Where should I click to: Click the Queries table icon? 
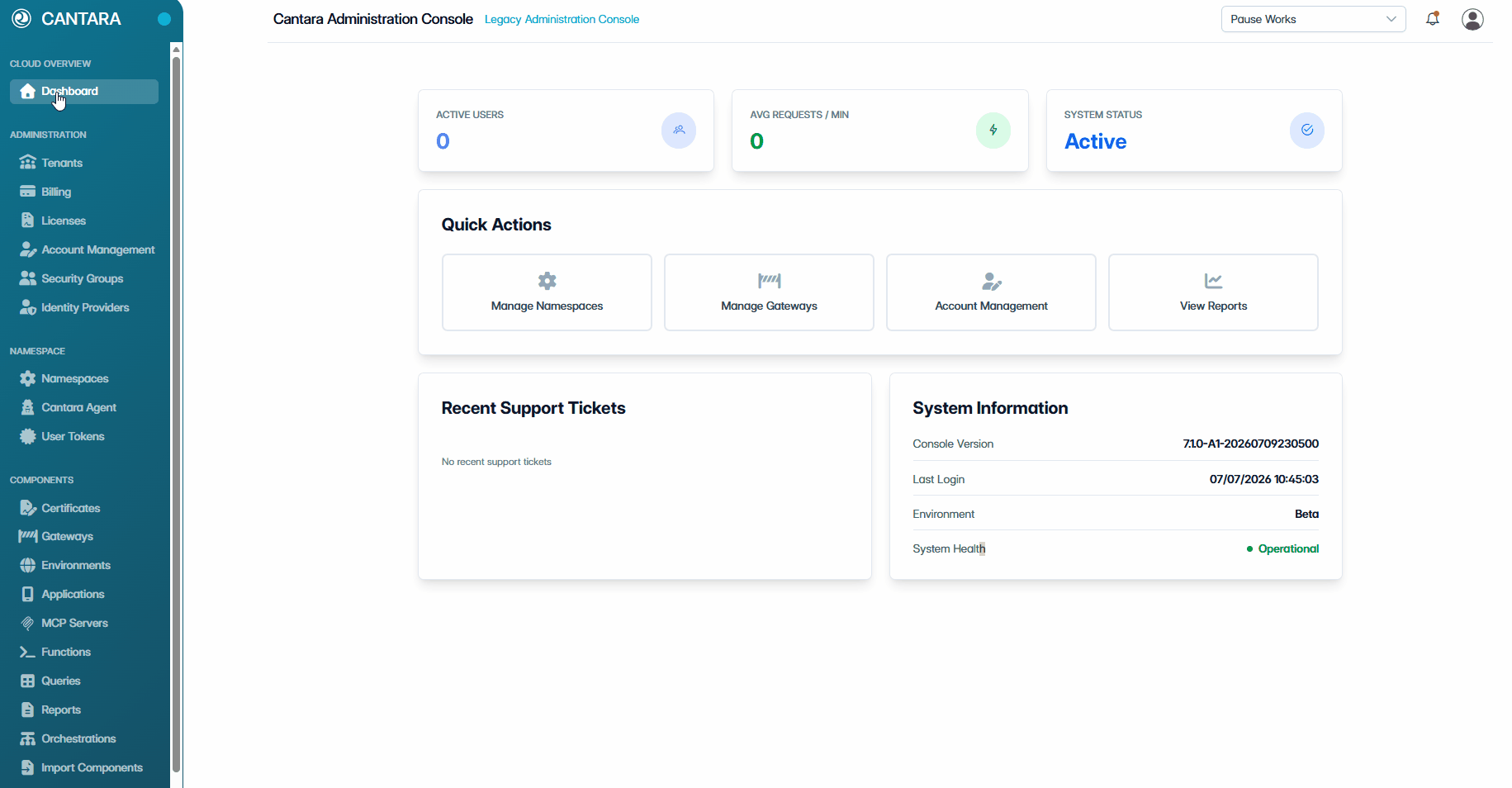28,681
